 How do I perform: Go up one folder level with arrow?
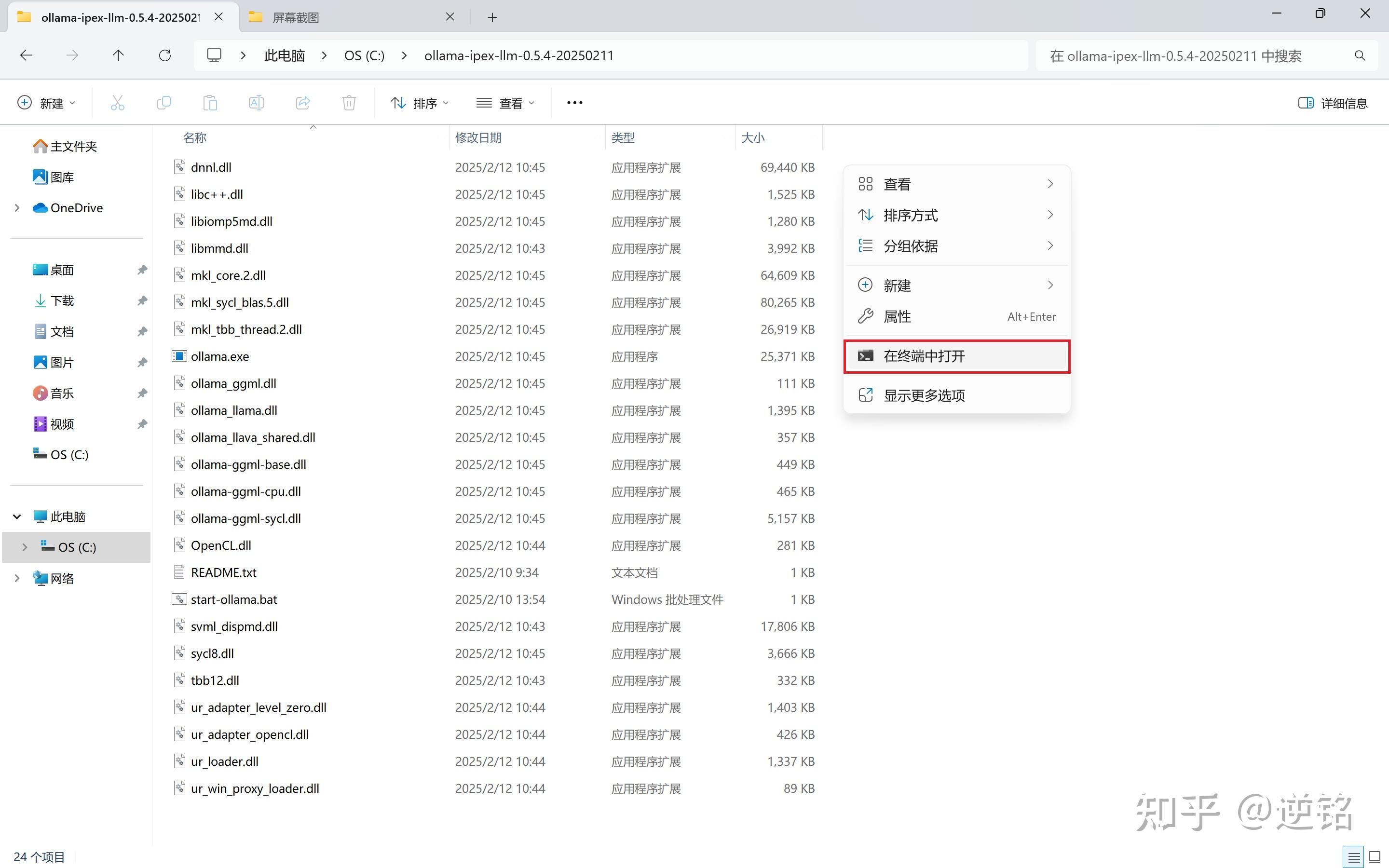tap(118, 55)
